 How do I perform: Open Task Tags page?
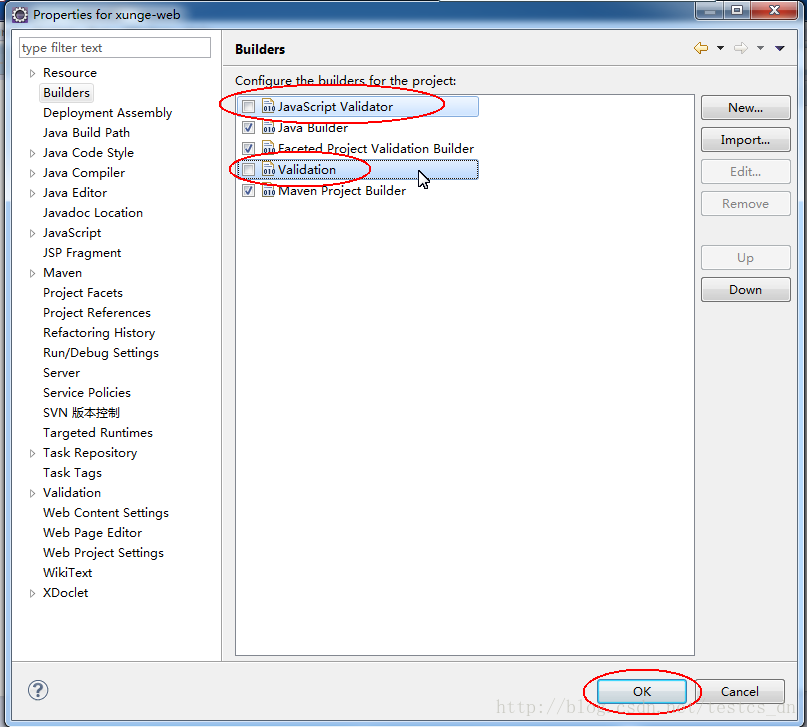(72, 473)
